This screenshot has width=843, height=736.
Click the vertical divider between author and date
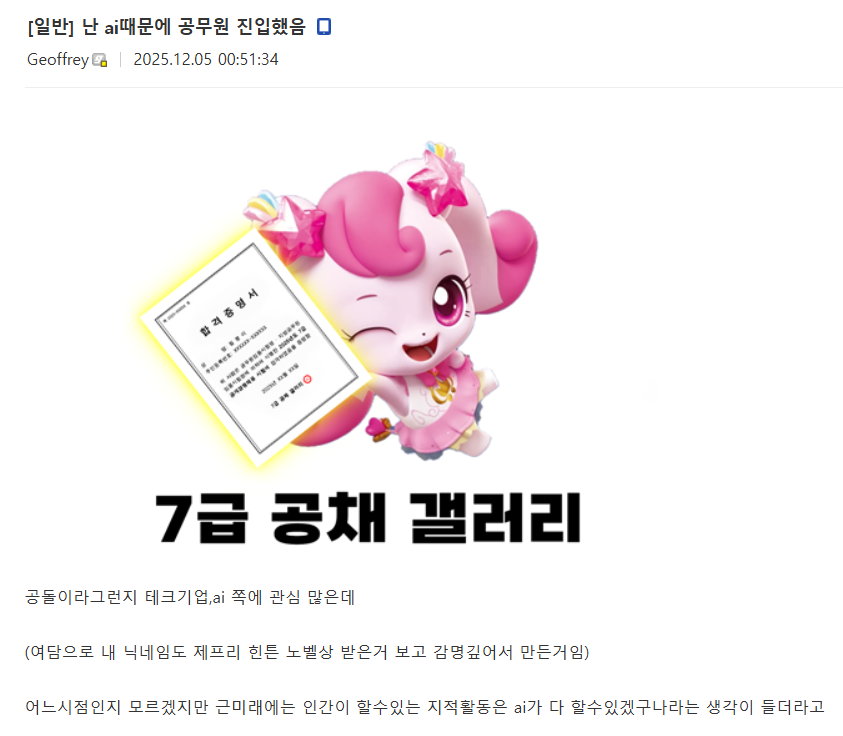(120, 59)
